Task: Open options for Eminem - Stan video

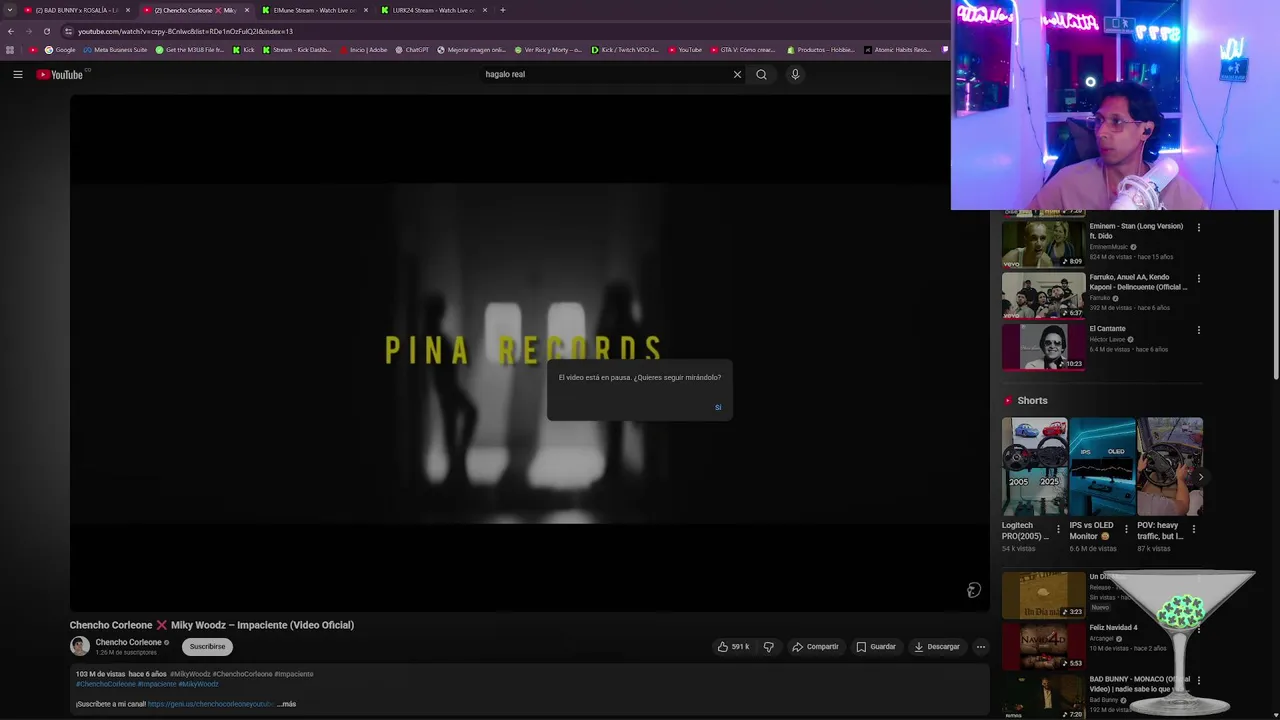Action: coord(1198,228)
